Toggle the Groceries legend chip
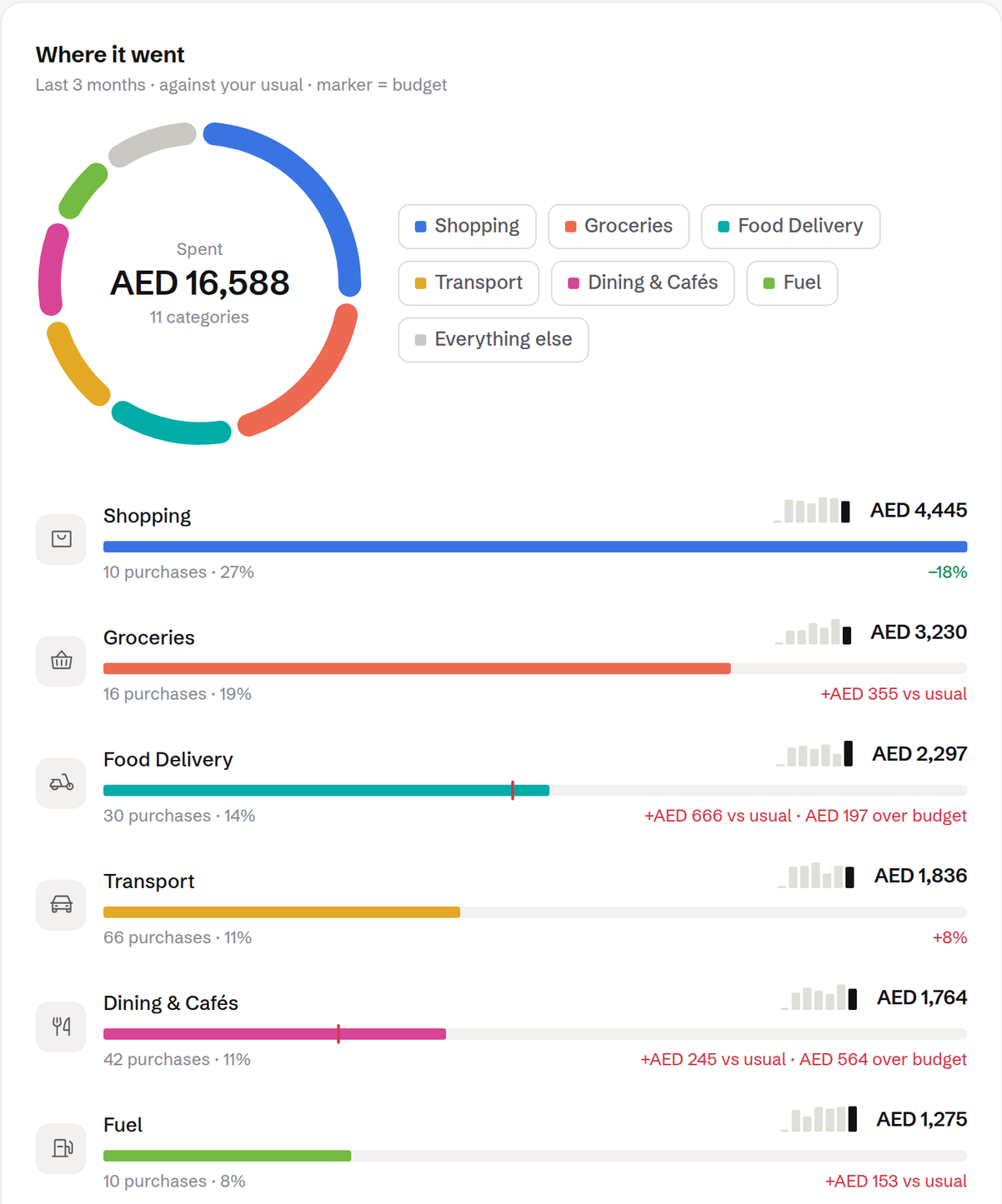This screenshot has width=1002, height=1204. tap(619, 226)
